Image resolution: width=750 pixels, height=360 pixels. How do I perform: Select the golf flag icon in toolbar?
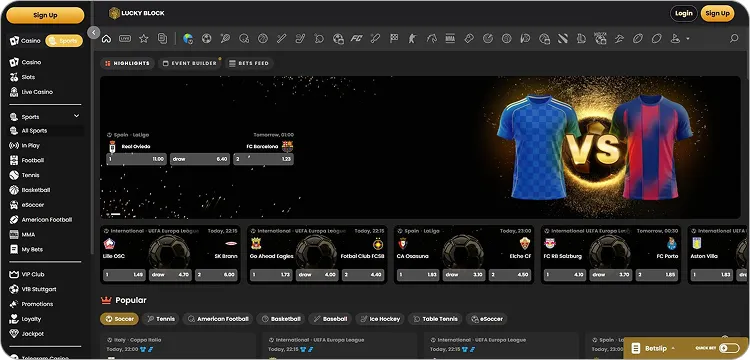[675, 39]
